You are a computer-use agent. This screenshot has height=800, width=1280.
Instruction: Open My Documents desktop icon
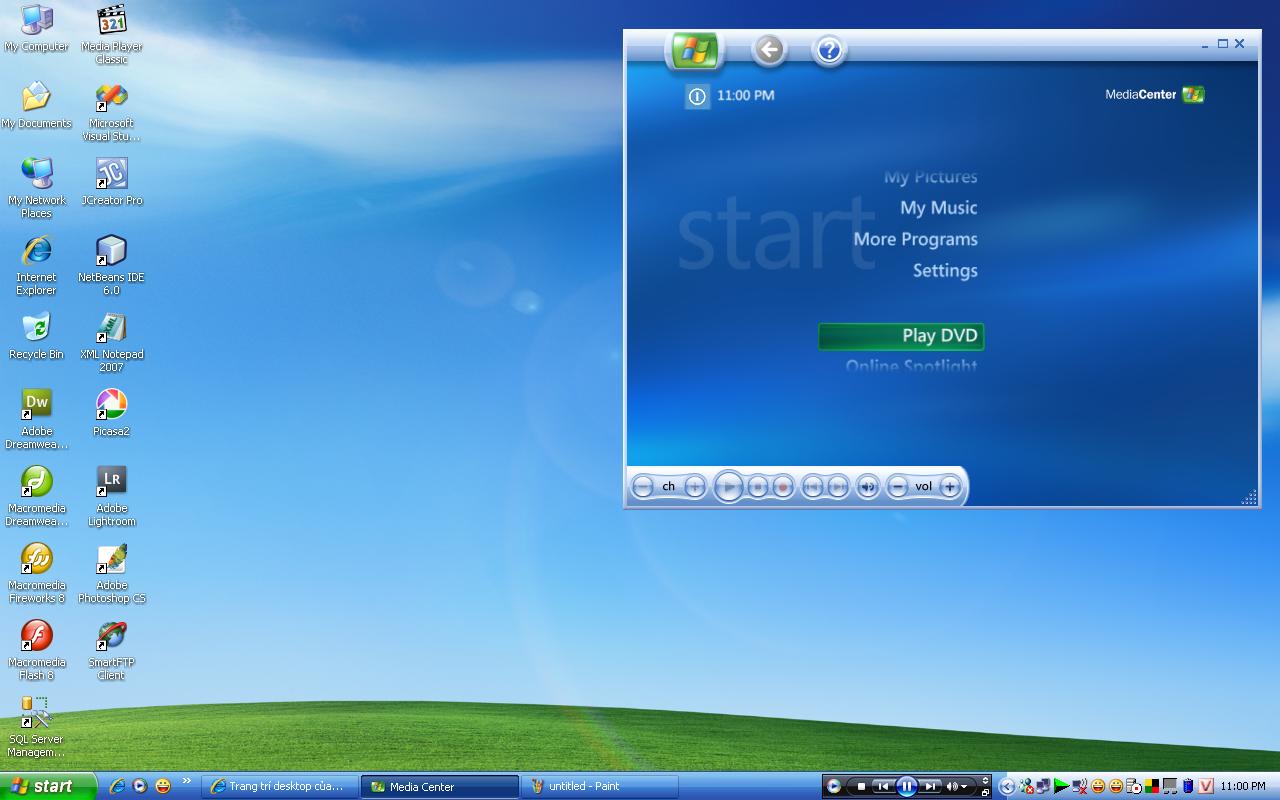(36, 105)
